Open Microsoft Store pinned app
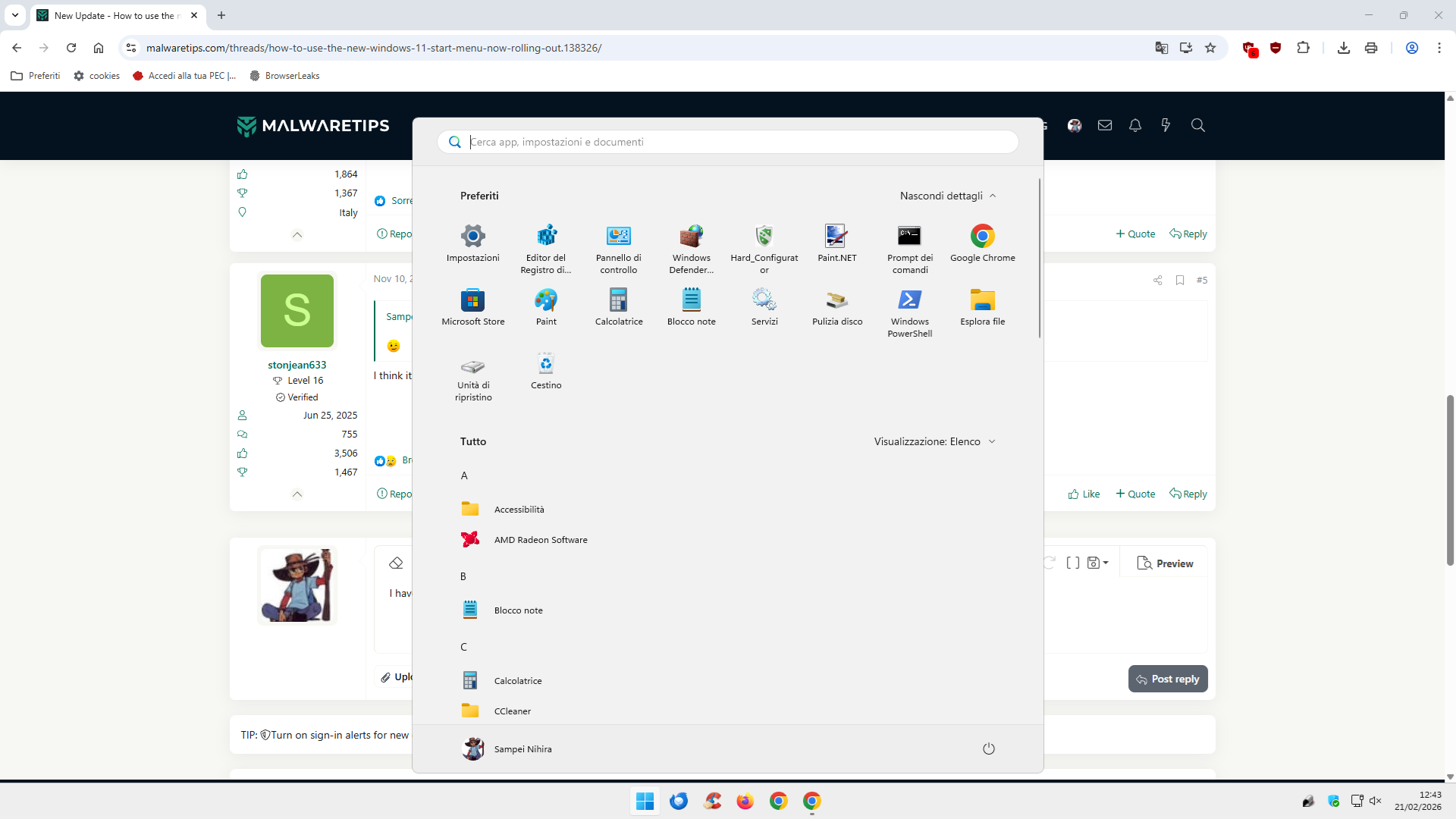 pyautogui.click(x=472, y=306)
